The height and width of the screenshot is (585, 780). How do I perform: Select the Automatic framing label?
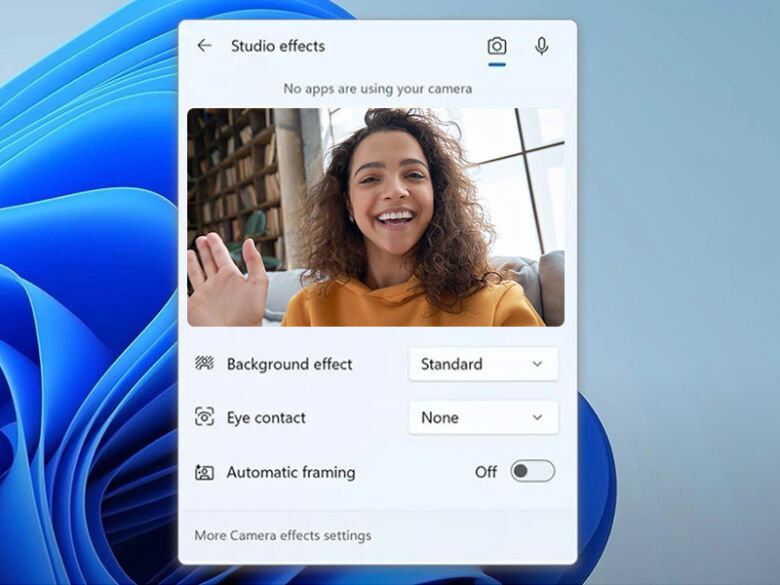click(290, 472)
